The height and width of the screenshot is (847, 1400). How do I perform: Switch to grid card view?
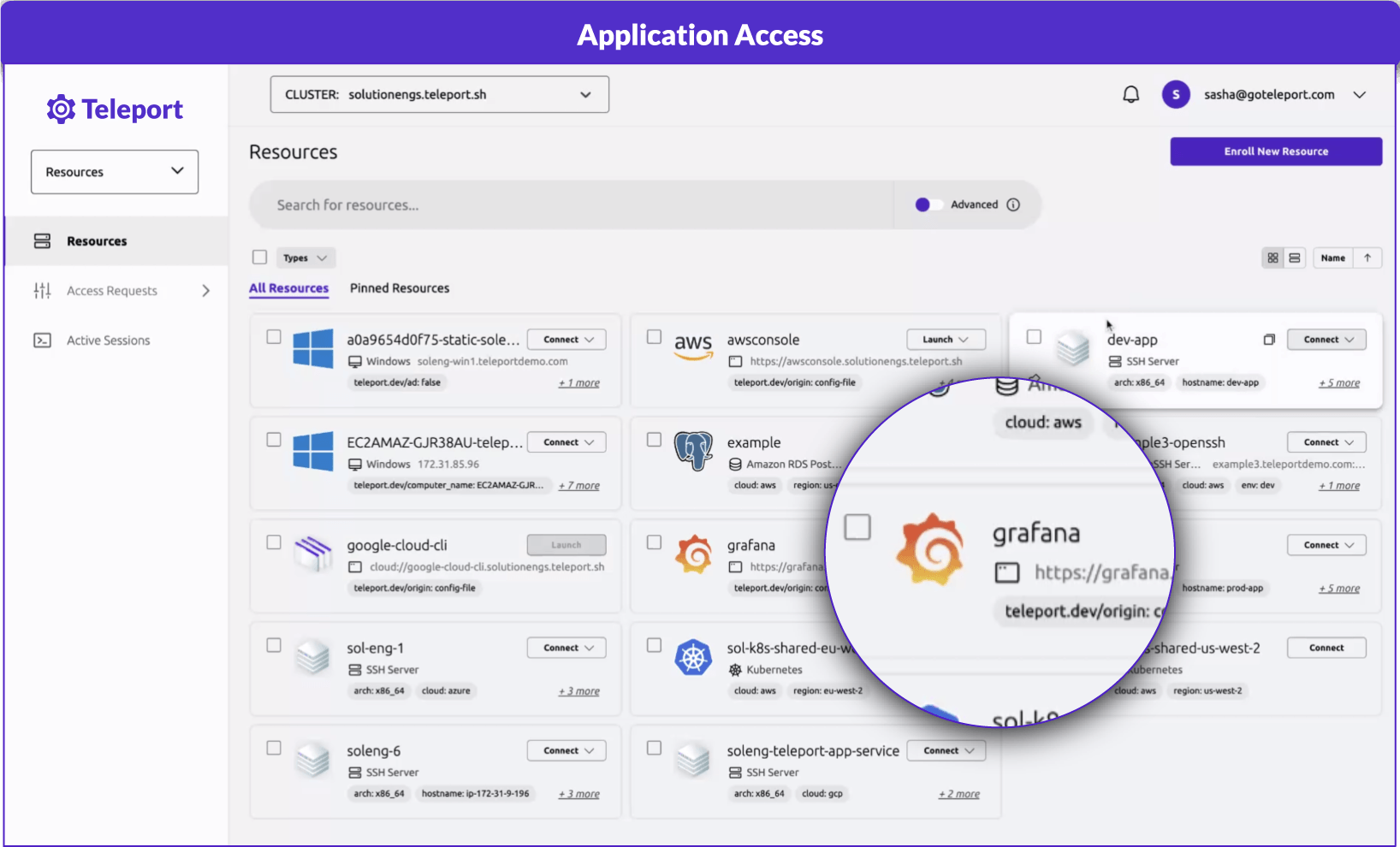(1273, 258)
